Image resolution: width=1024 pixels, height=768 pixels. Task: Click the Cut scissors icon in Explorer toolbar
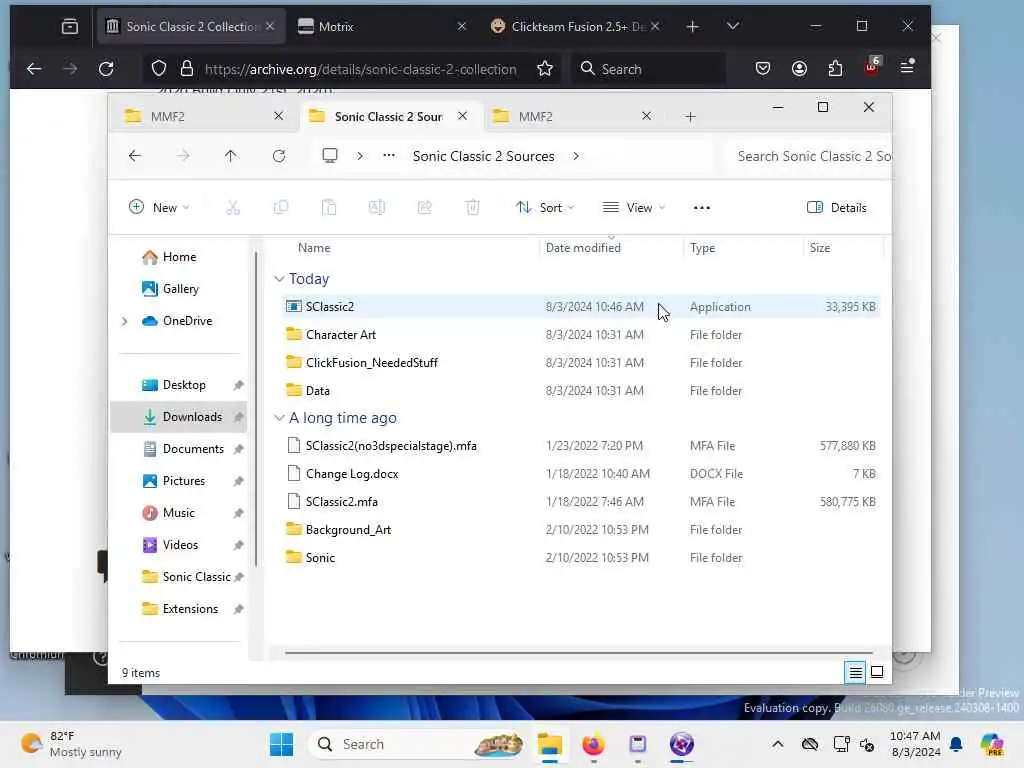[x=233, y=208]
